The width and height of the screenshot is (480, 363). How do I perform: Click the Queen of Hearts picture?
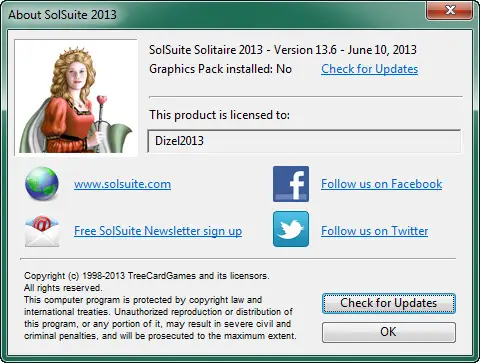pos(76,97)
